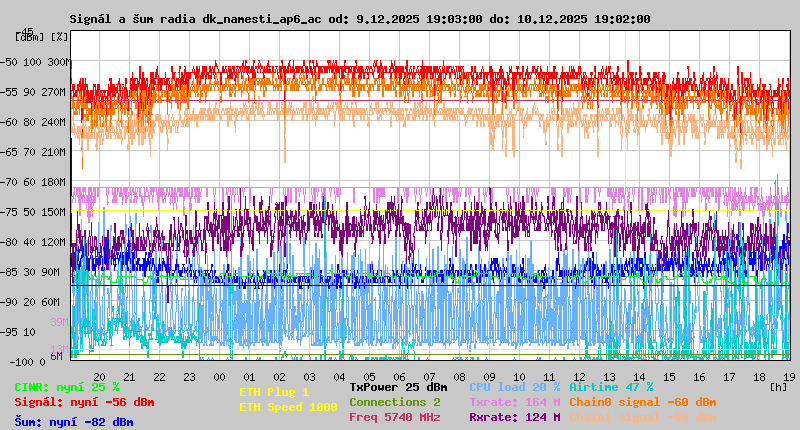Click the [dBm] unit label at top left
Image resolution: width=800 pixels, height=430 pixels.
pos(29,36)
